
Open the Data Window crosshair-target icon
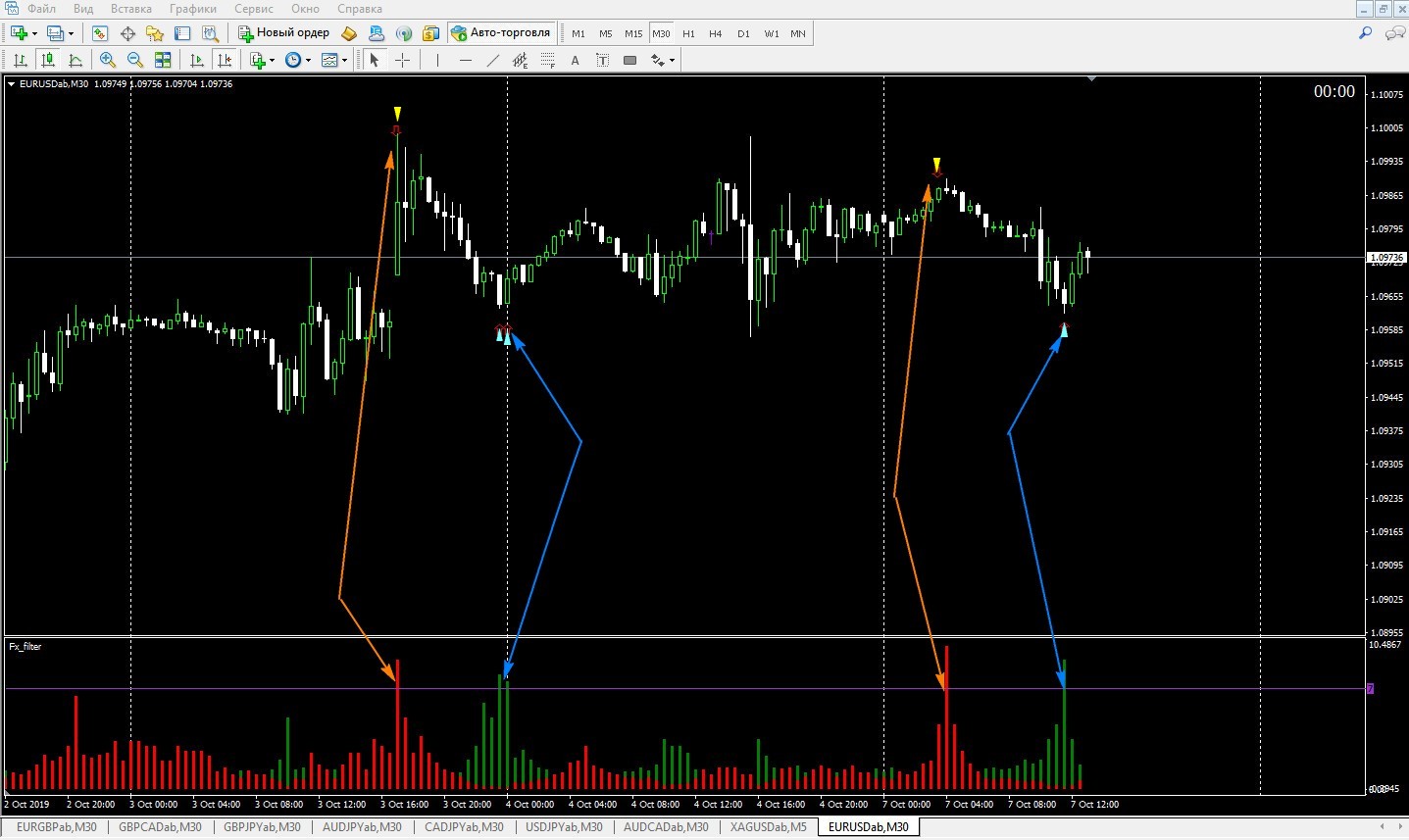(127, 33)
